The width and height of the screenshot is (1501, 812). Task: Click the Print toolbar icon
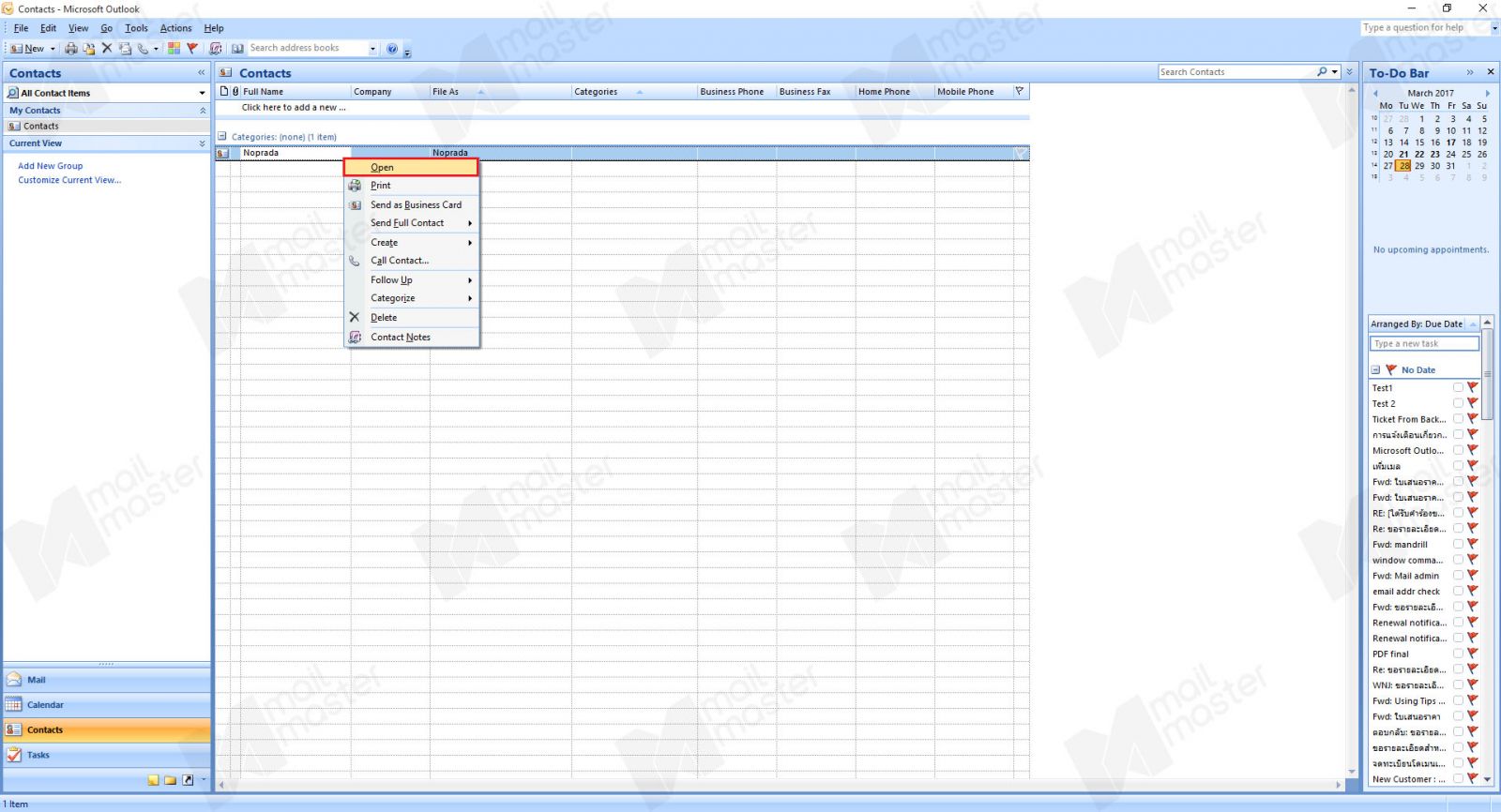[x=71, y=48]
